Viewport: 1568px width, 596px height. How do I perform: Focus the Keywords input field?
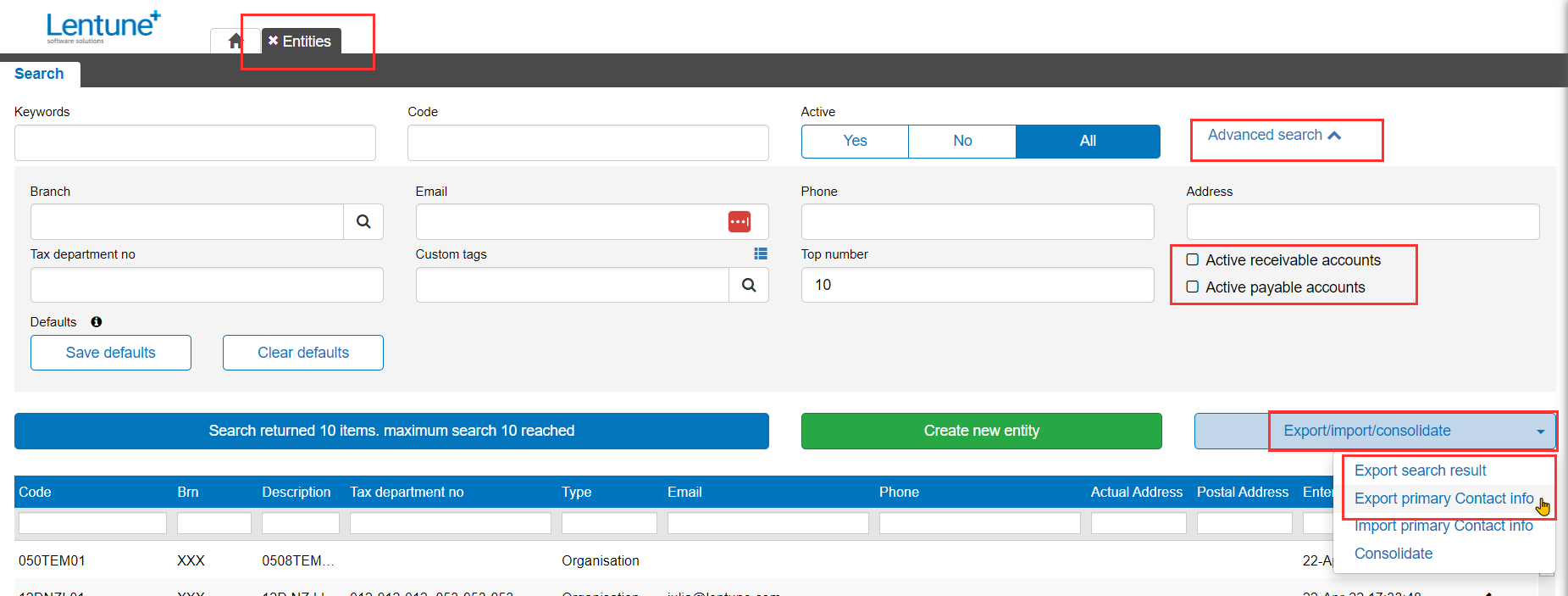click(195, 143)
